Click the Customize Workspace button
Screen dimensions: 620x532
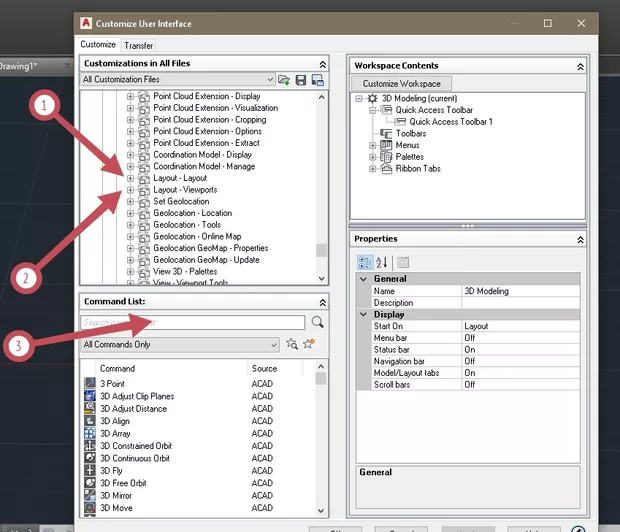(401, 83)
